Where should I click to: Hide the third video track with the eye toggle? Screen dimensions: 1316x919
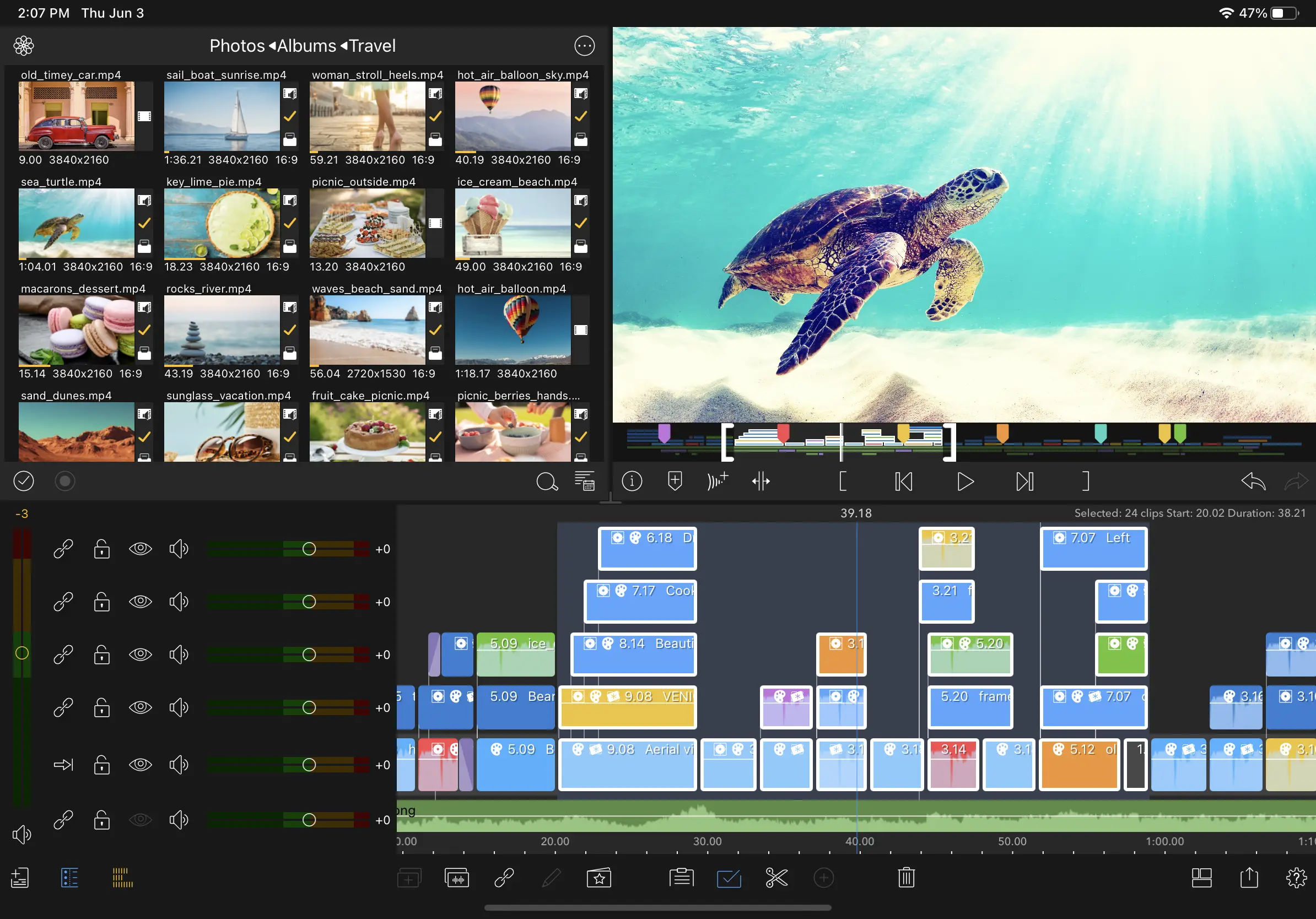click(x=141, y=655)
